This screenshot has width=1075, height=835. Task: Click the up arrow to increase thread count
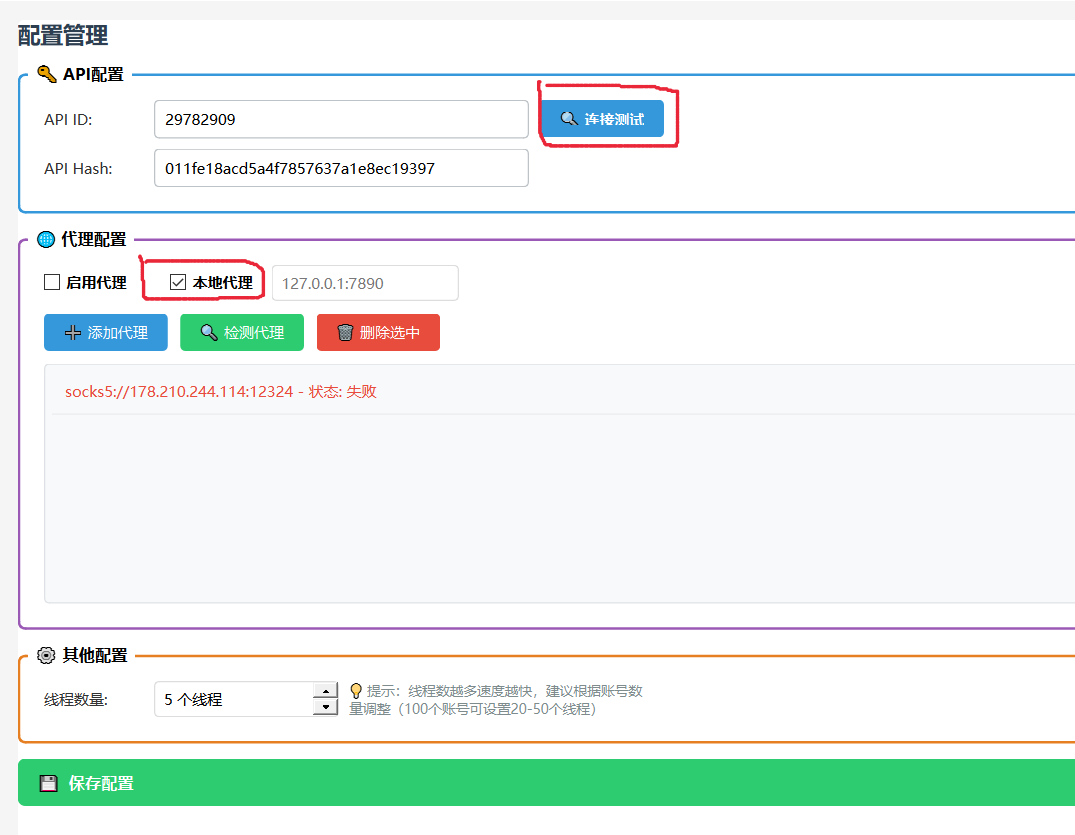[325, 691]
